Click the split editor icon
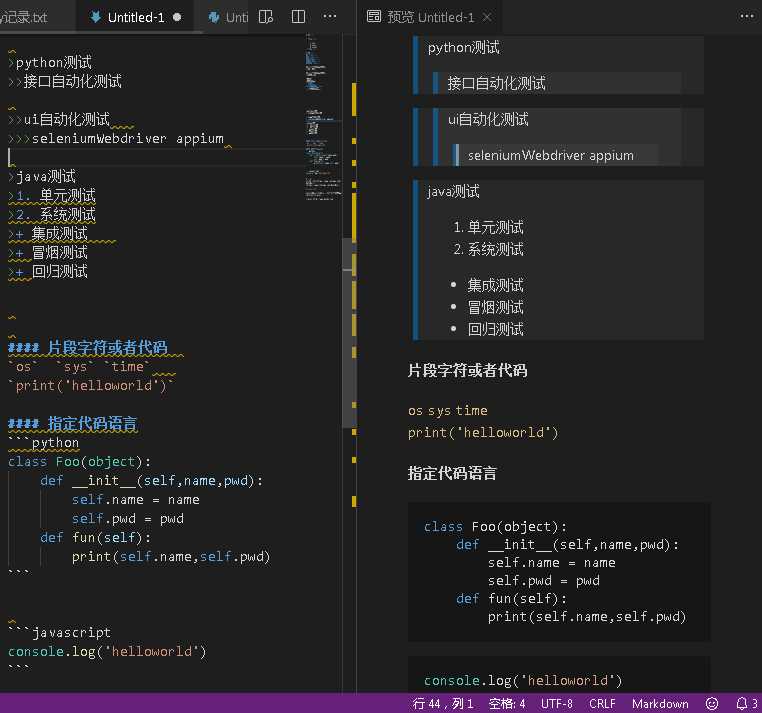 pos(298,17)
